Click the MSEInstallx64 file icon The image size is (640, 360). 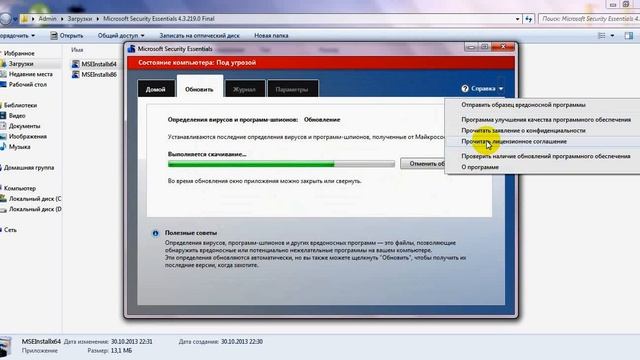pyautogui.click(x=76, y=64)
